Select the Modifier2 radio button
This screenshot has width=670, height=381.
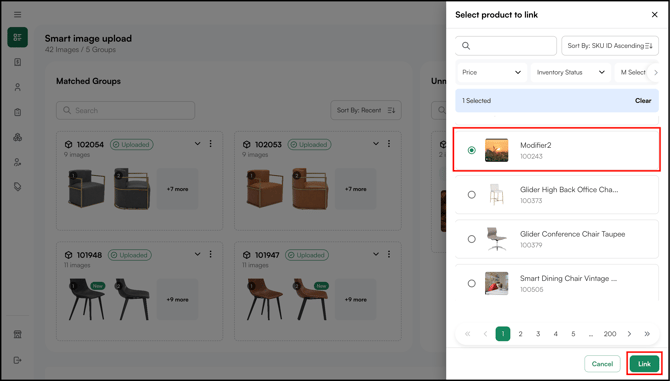471,150
